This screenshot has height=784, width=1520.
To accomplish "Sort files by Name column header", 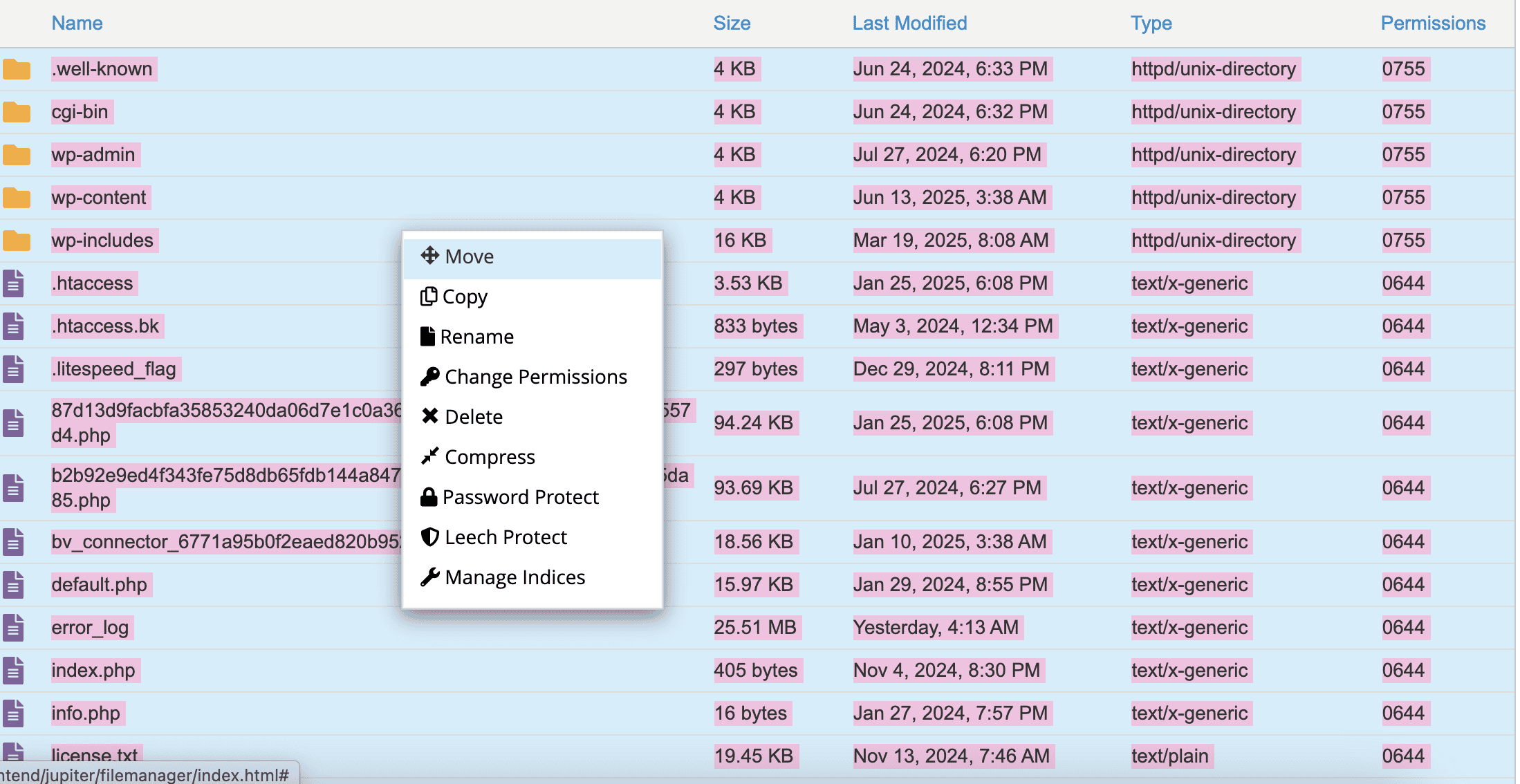I will point(77,23).
